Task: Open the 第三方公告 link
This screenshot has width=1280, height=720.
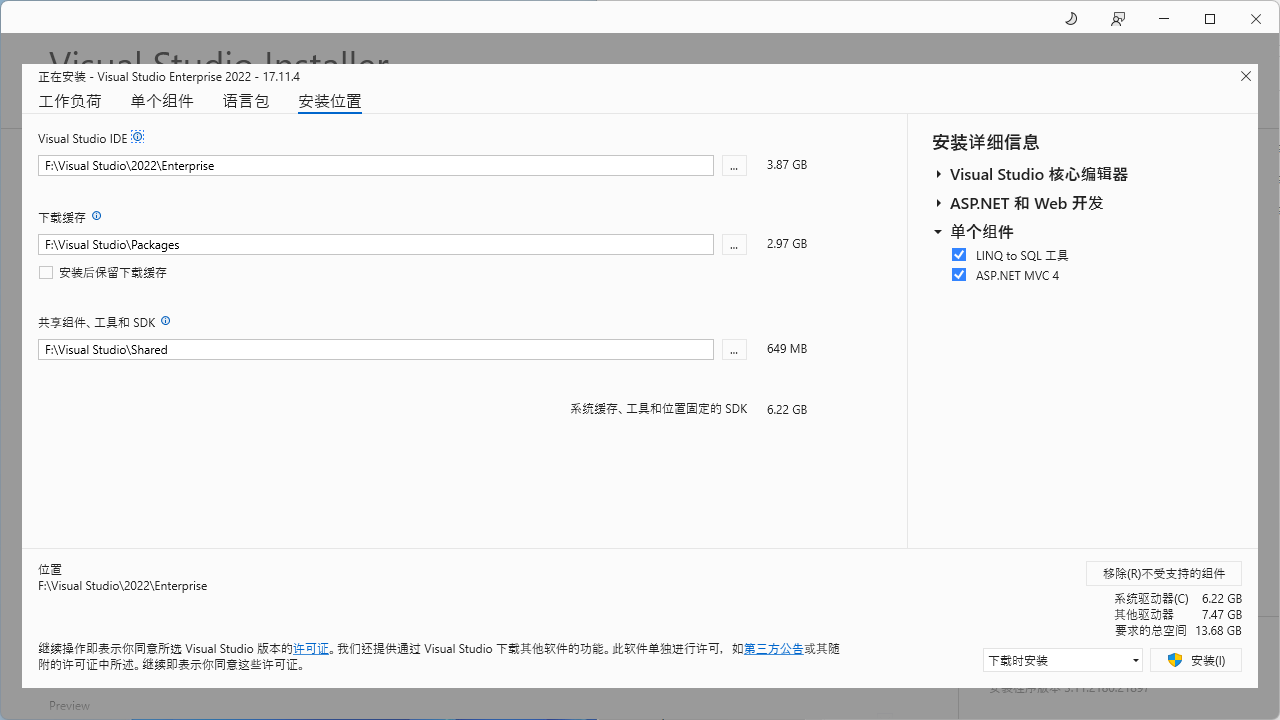Action: tap(774, 649)
